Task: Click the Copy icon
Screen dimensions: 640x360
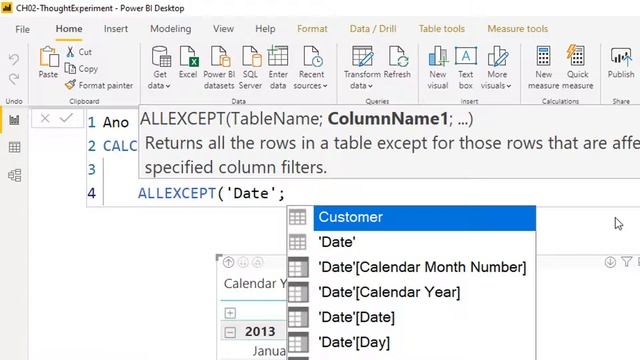Action: pos(70,68)
